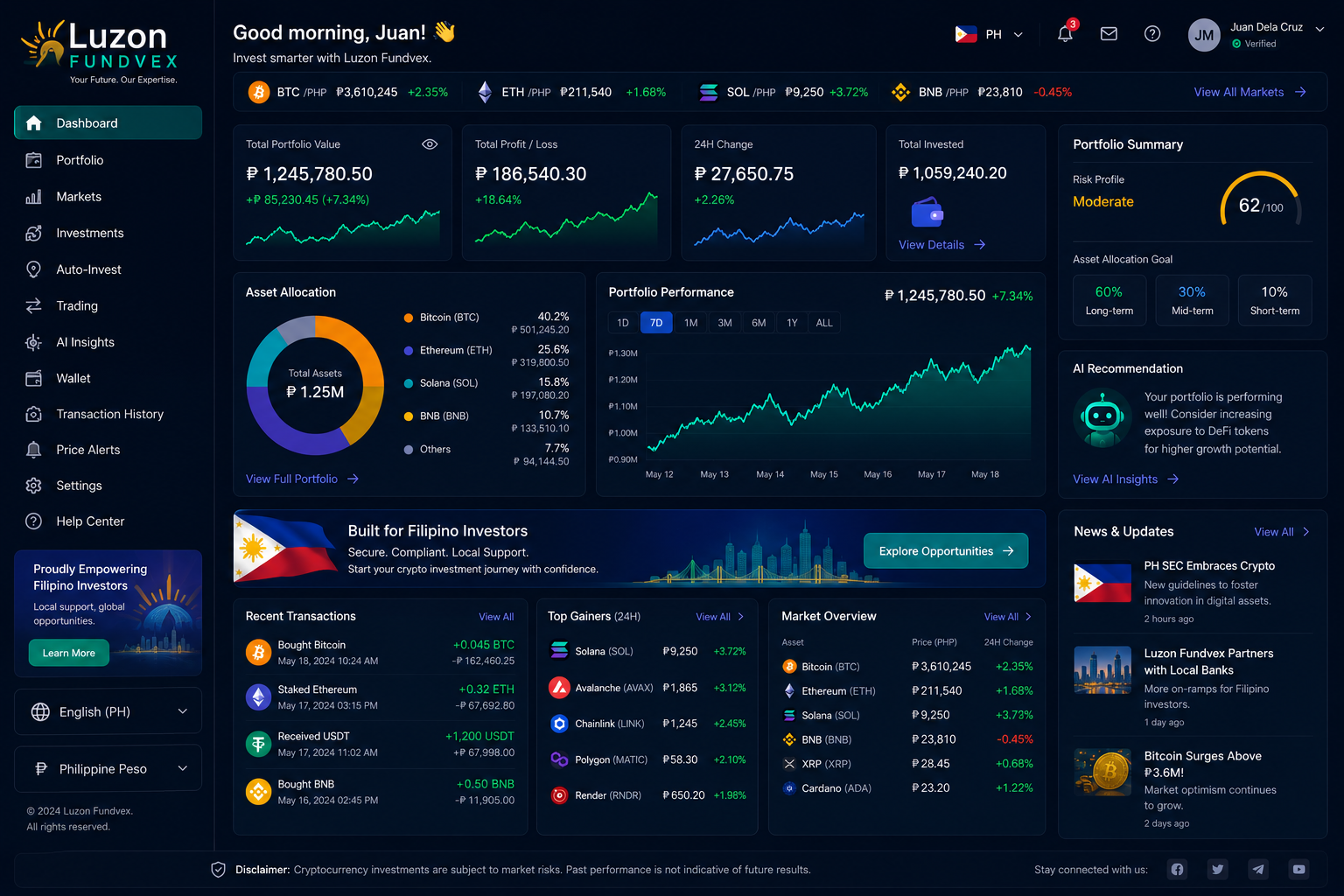
Task: Open Facebook social icon in footer
Action: pos(1177,869)
